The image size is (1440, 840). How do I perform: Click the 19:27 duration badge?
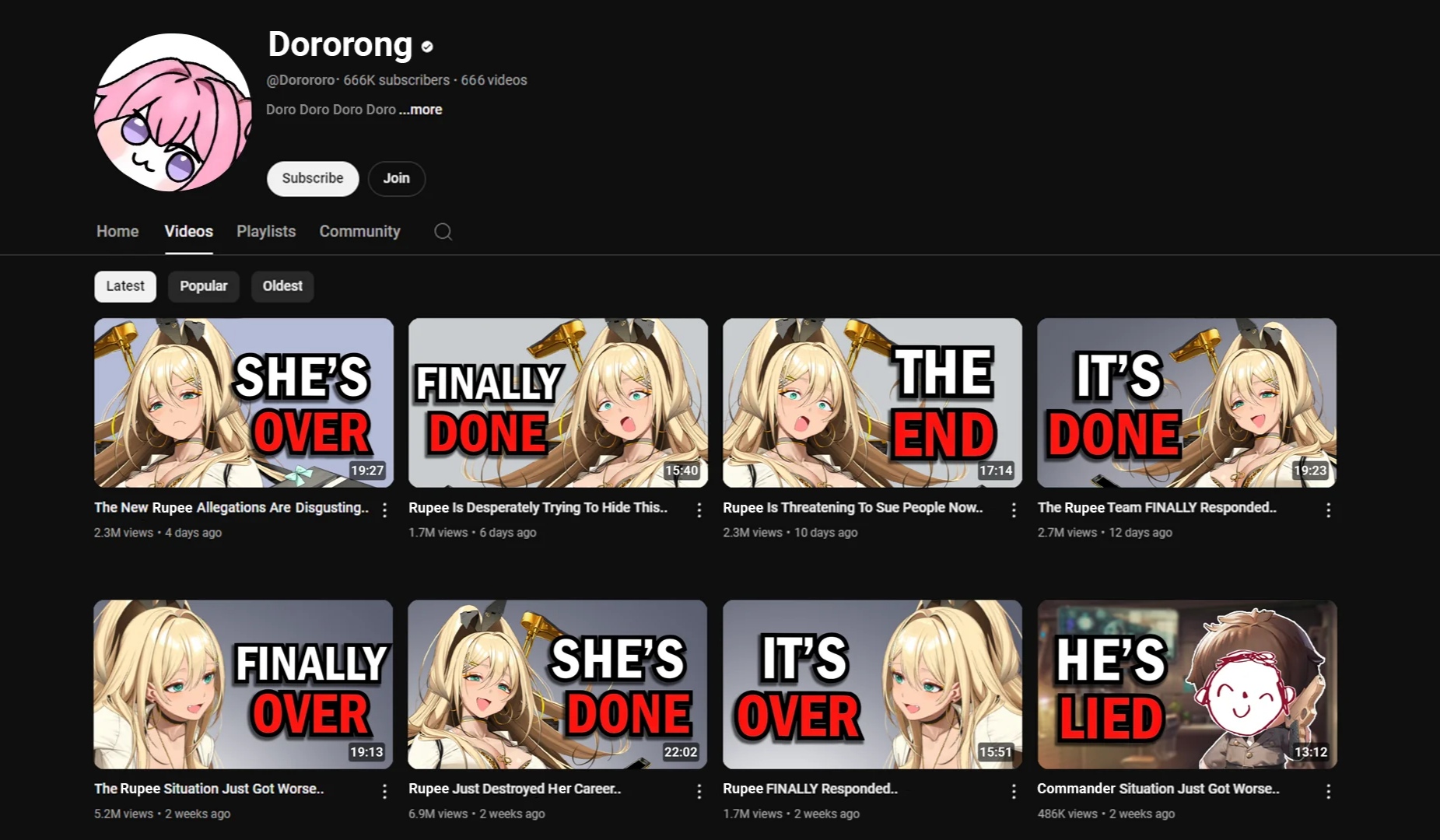(x=367, y=471)
